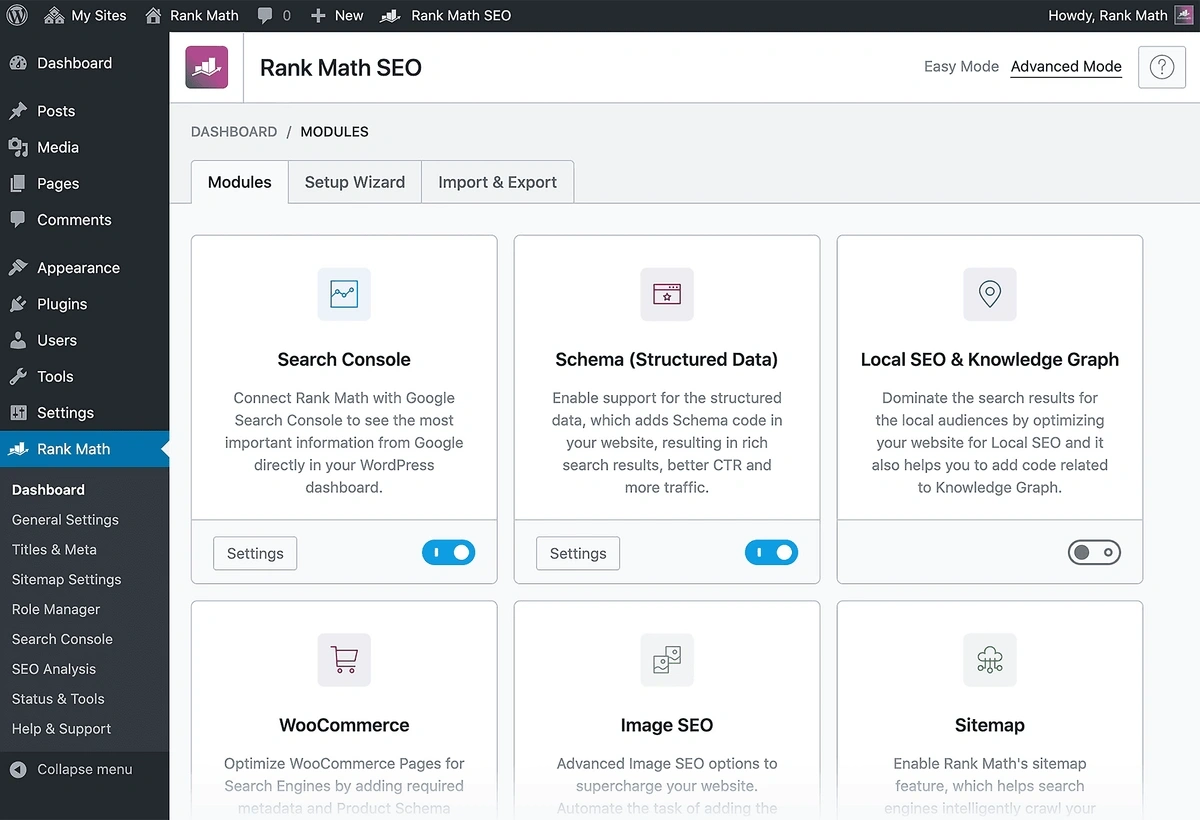
Task: Open the Posts sidebar menu
Action: click(x=85, y=111)
